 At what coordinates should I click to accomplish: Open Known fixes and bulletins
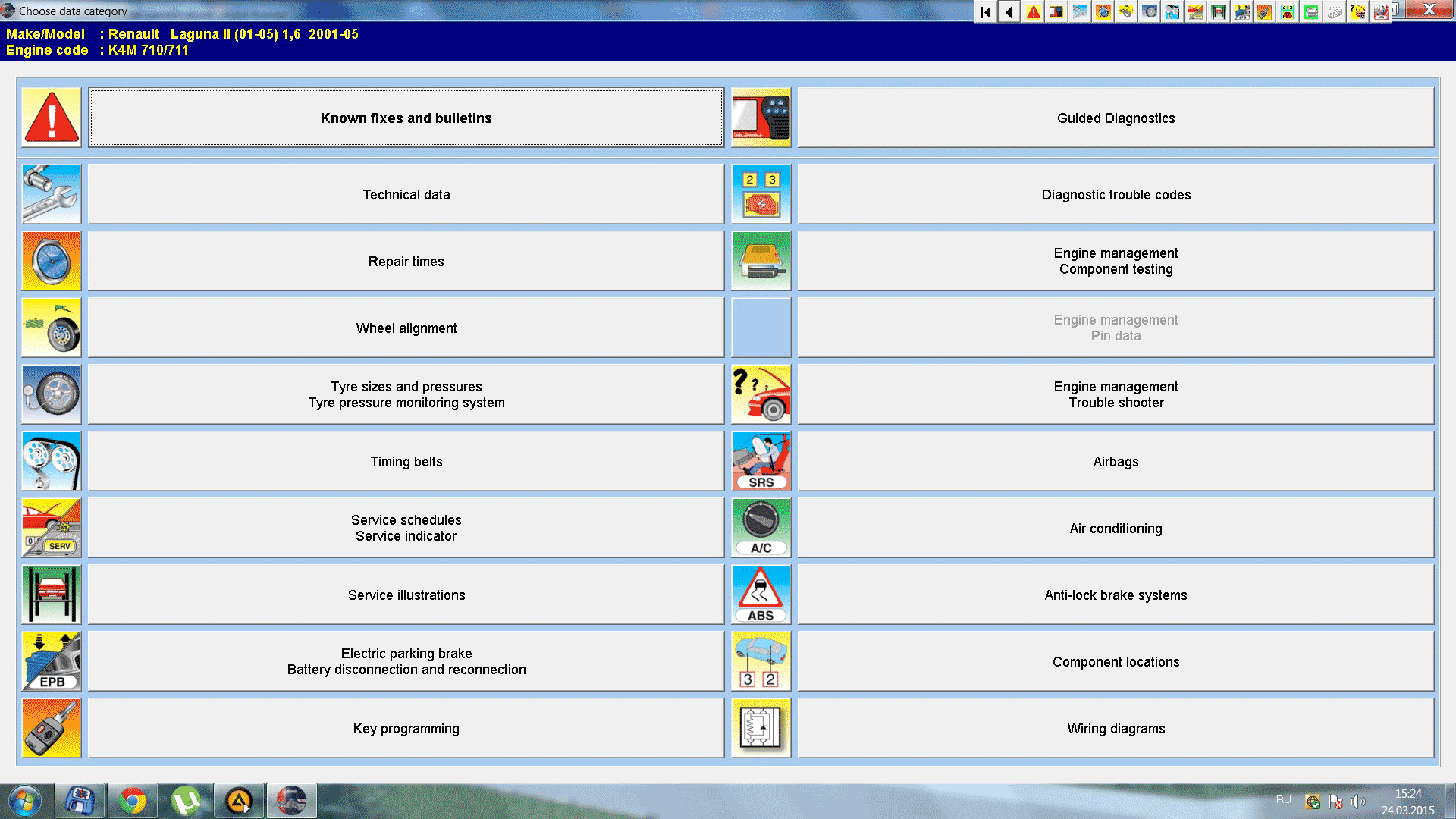[x=406, y=118]
